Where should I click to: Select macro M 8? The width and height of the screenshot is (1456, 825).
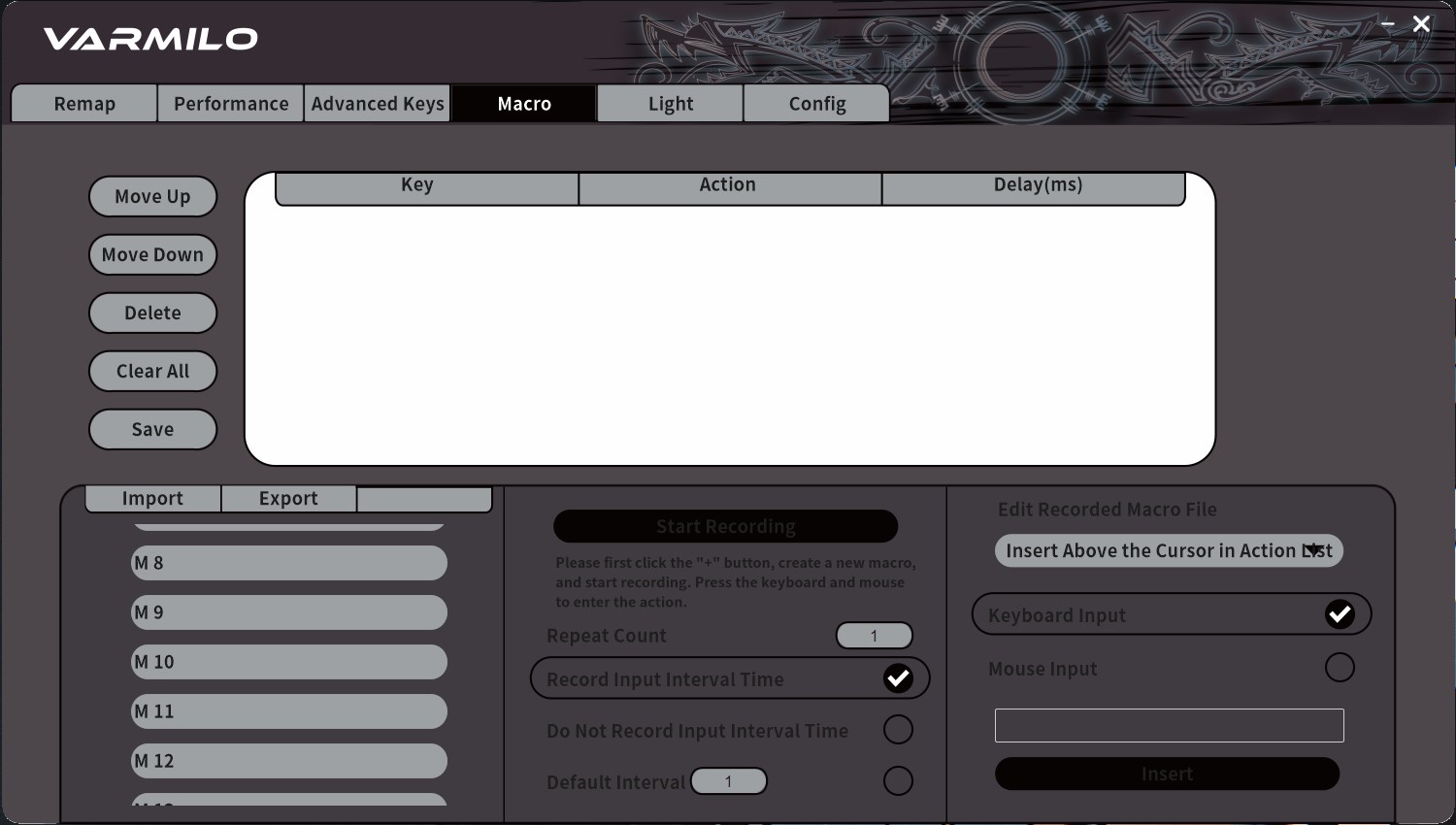pyautogui.click(x=289, y=563)
